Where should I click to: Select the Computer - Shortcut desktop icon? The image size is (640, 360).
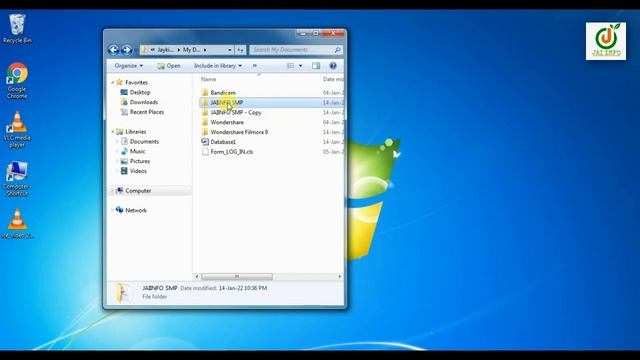pos(17,179)
